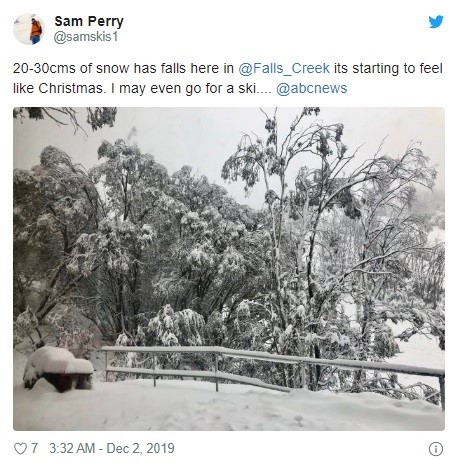Image resolution: width=458 pixels, height=466 pixels.
Task: Click the blue Twitter bird logo
Action: point(436,22)
